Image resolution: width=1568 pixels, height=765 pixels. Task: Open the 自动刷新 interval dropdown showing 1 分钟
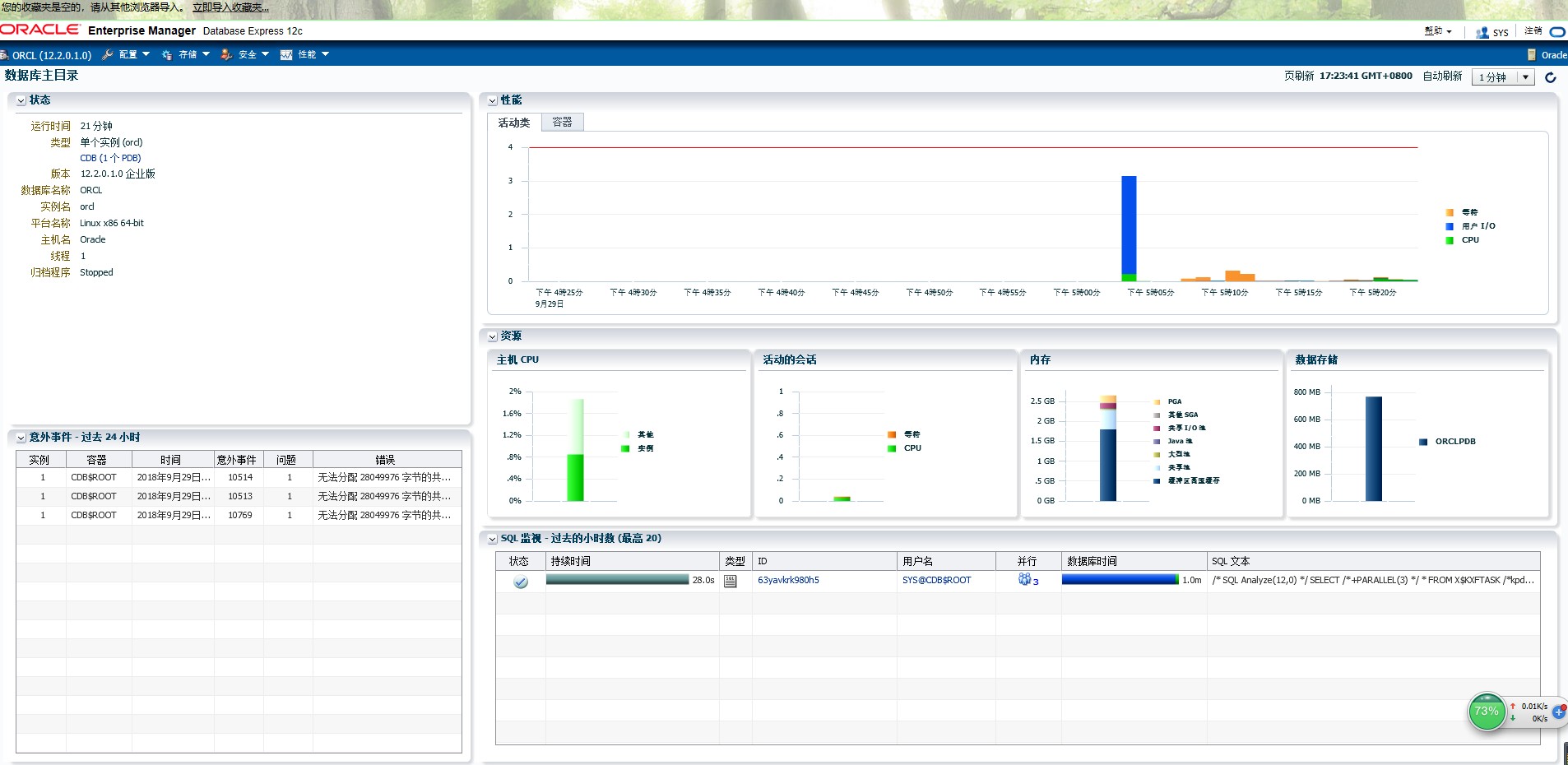[1503, 77]
